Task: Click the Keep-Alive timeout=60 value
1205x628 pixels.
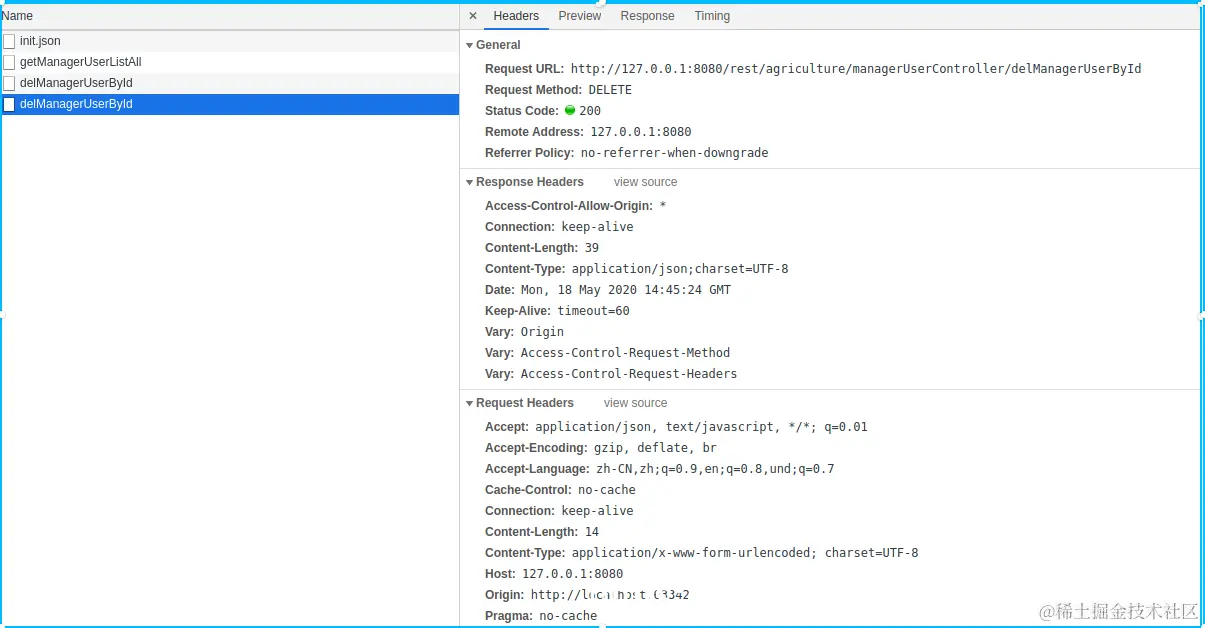Action: tap(594, 311)
